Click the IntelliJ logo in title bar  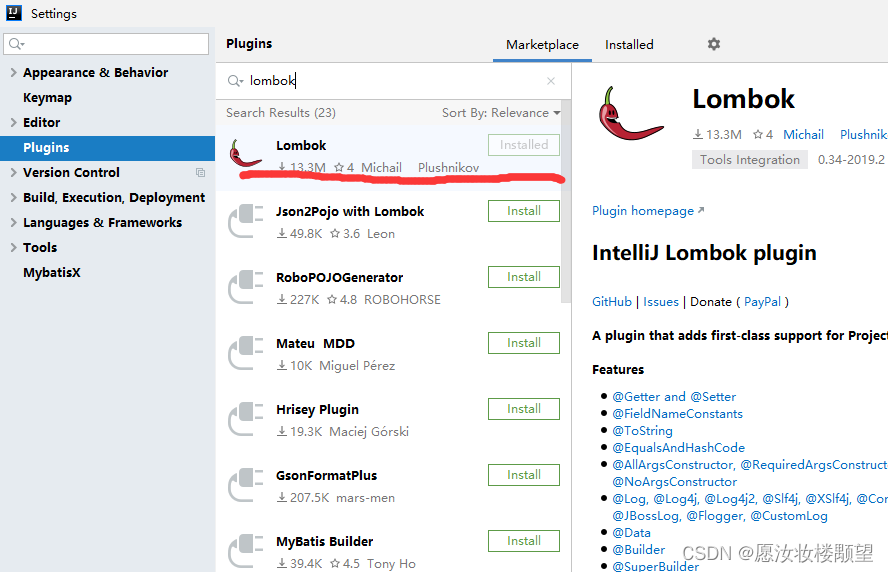14,13
